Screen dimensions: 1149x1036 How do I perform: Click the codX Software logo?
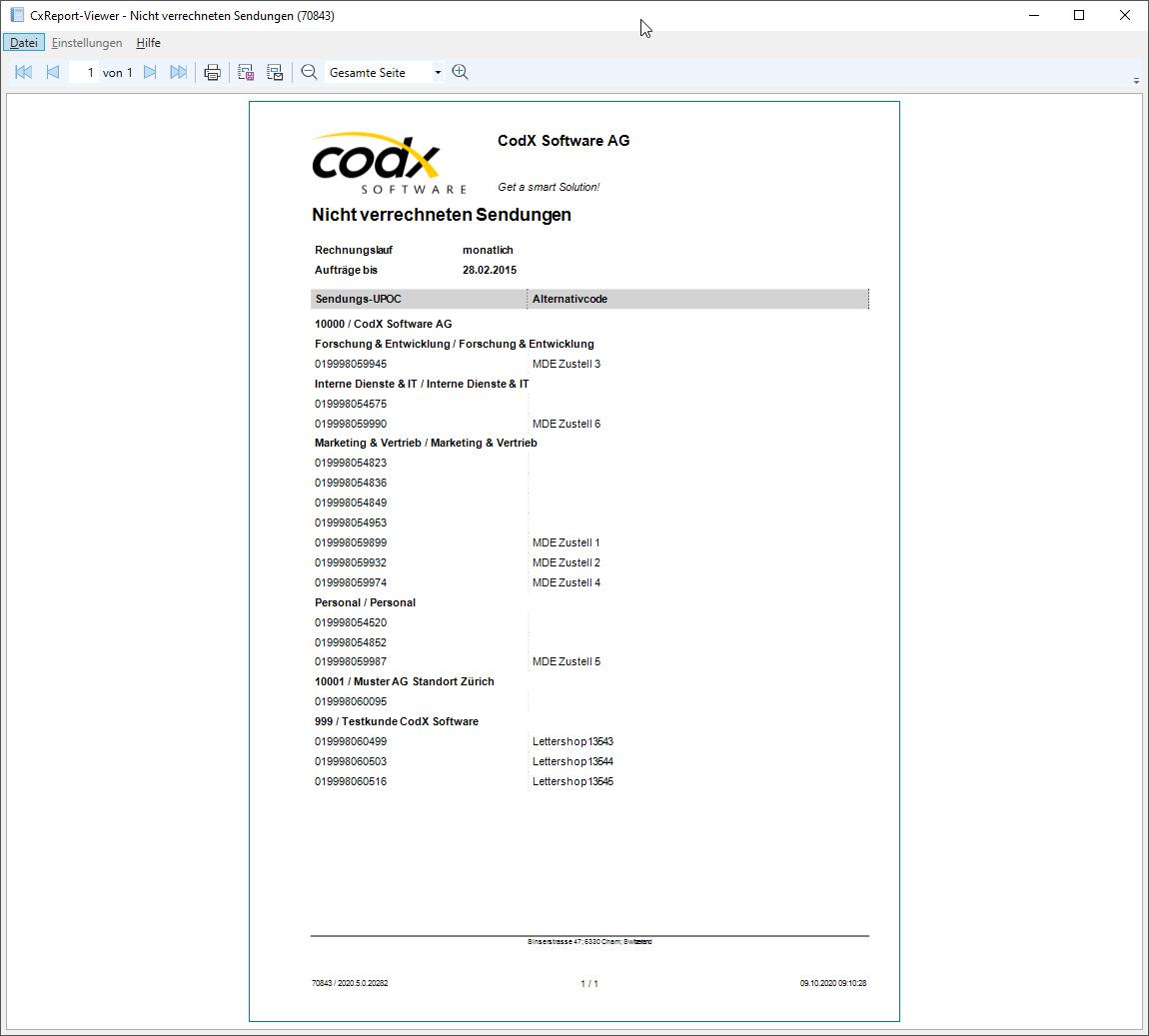point(389,163)
